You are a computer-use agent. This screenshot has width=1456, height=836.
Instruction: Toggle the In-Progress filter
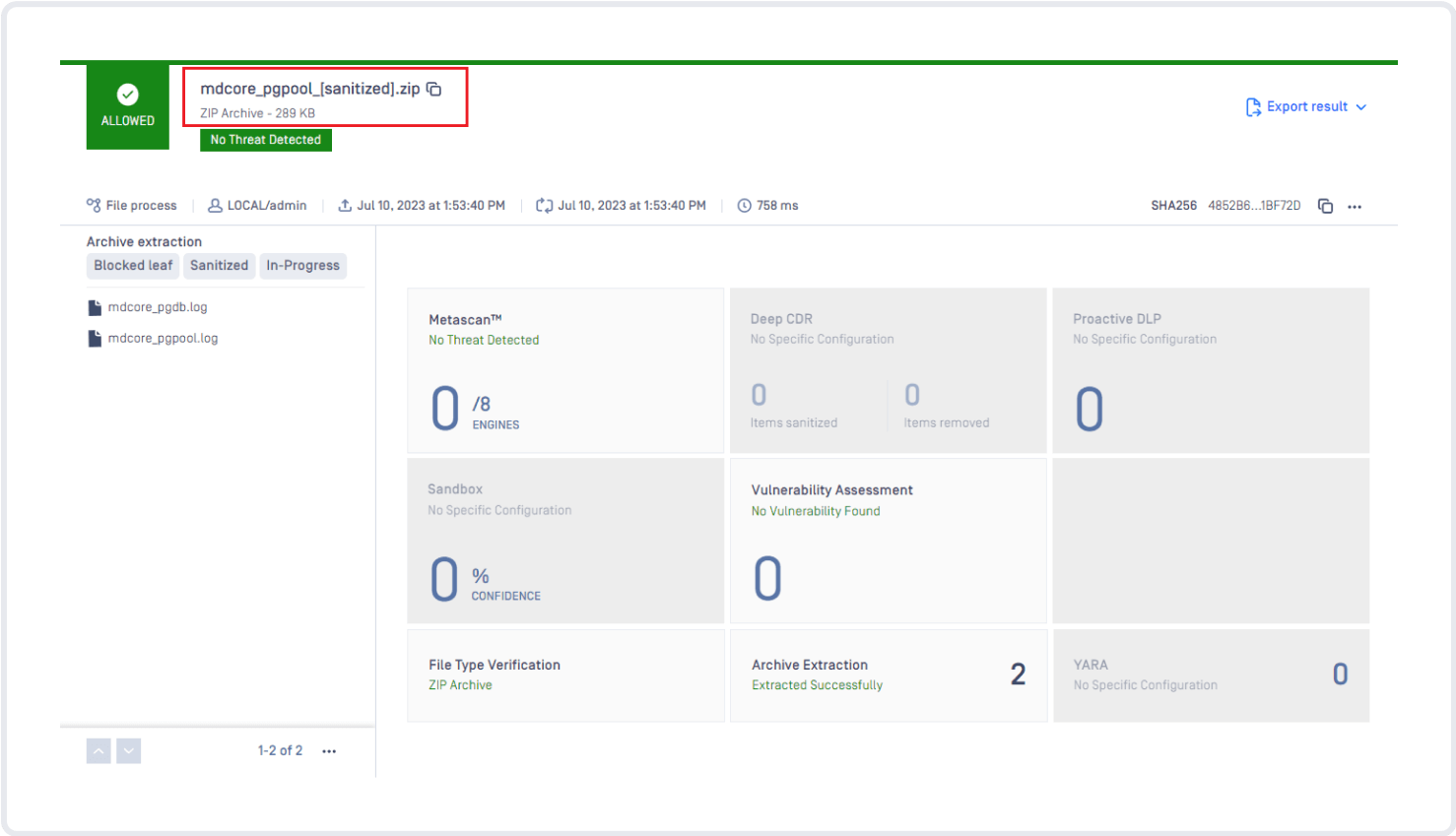(x=302, y=265)
